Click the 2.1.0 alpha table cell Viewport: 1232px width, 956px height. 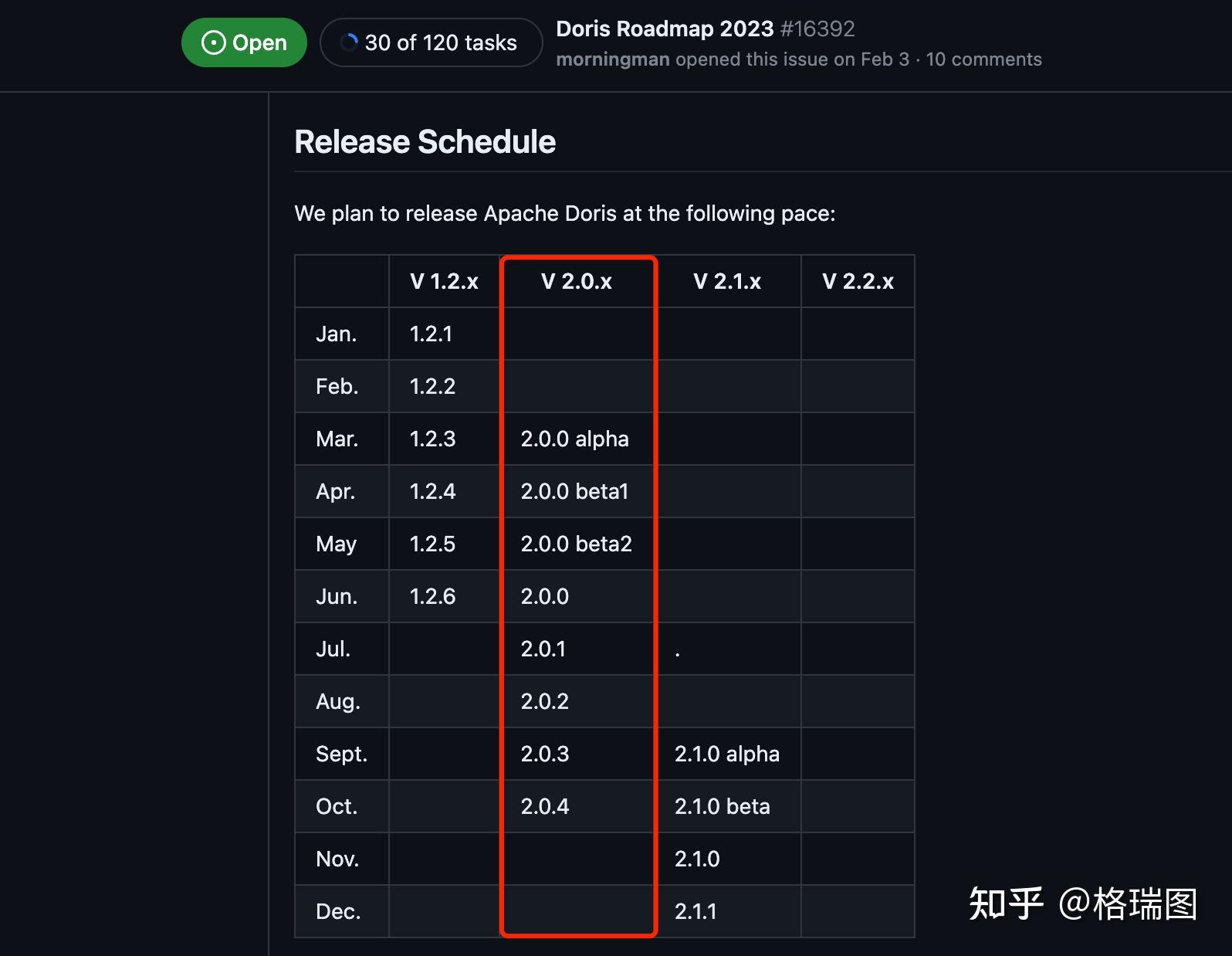pos(726,754)
